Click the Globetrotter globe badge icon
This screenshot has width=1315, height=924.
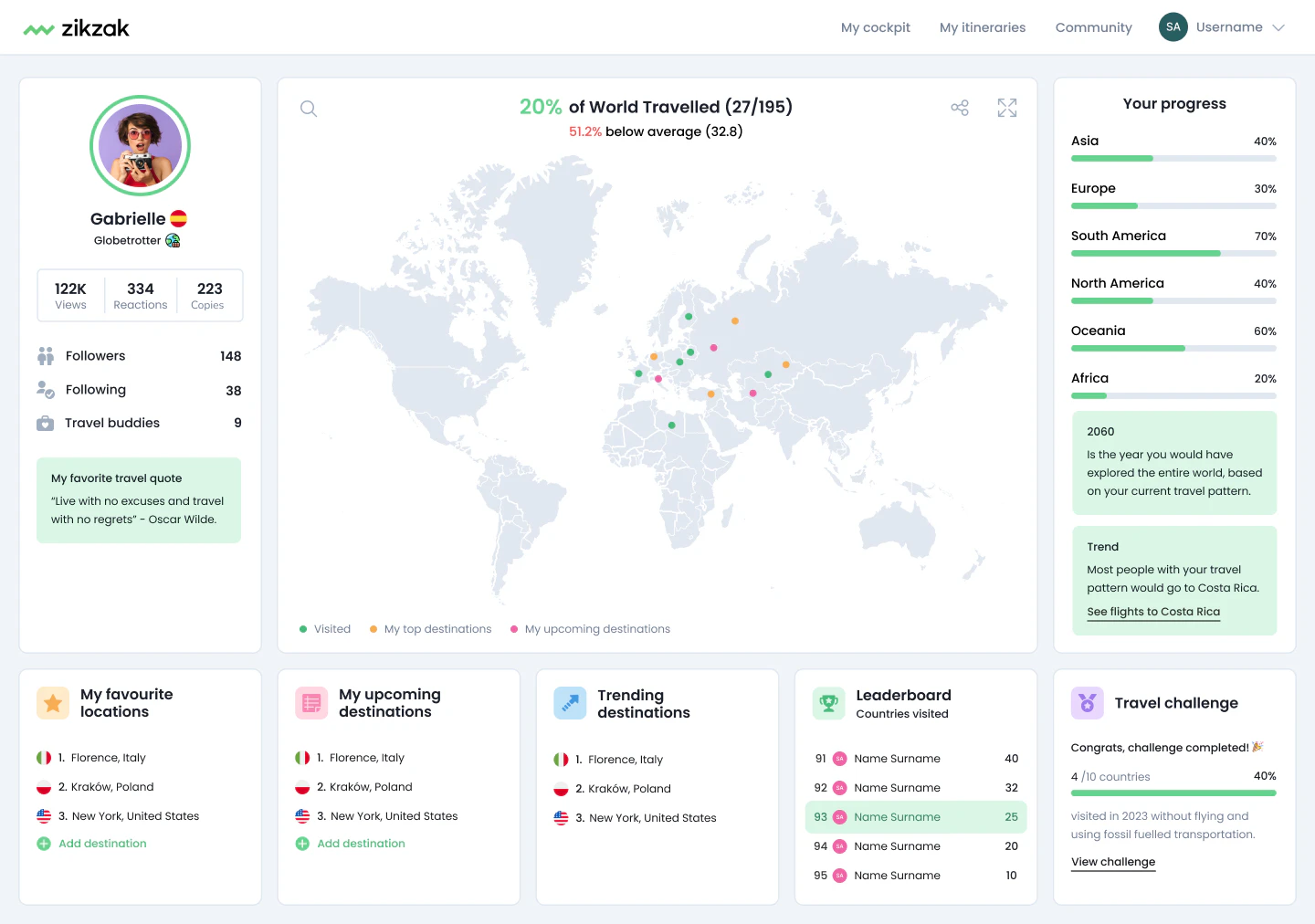click(x=173, y=240)
